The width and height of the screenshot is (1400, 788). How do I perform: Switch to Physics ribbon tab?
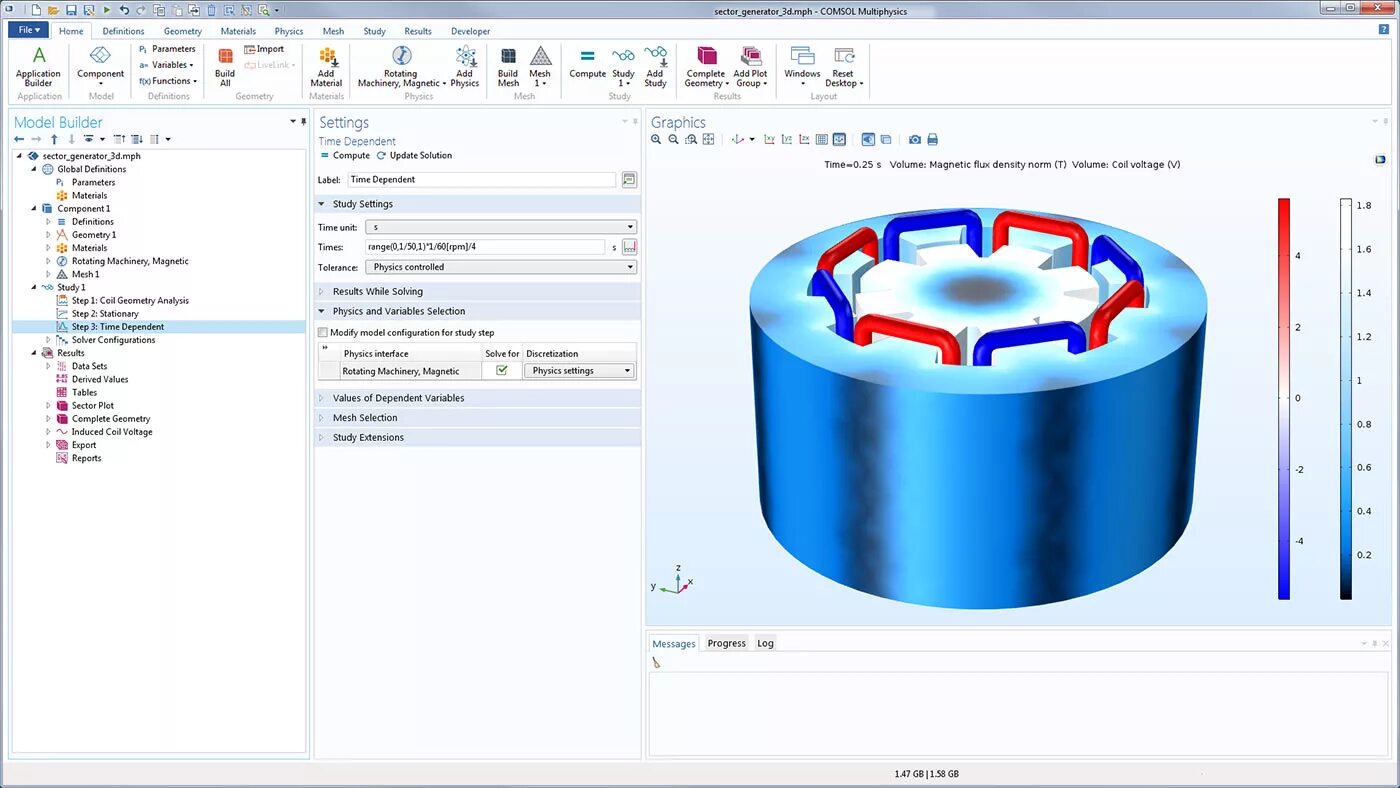289,31
